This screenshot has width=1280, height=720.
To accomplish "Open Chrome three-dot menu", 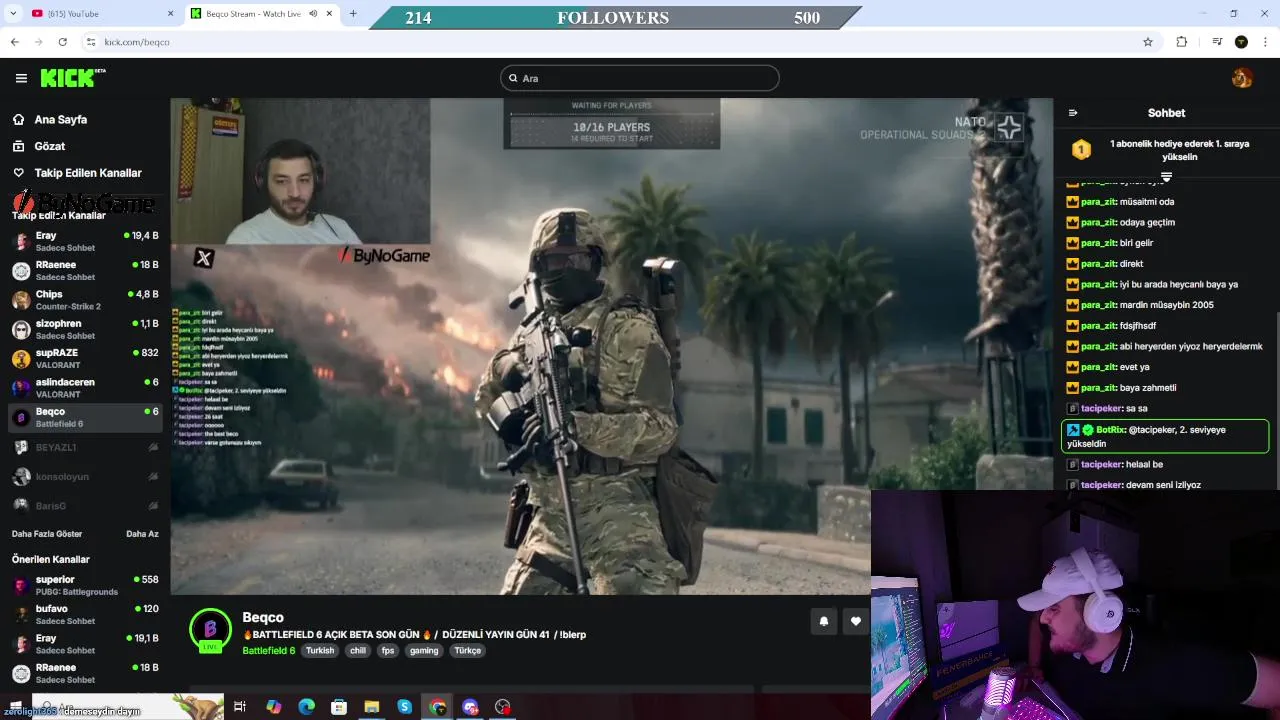I will coord(1266,42).
